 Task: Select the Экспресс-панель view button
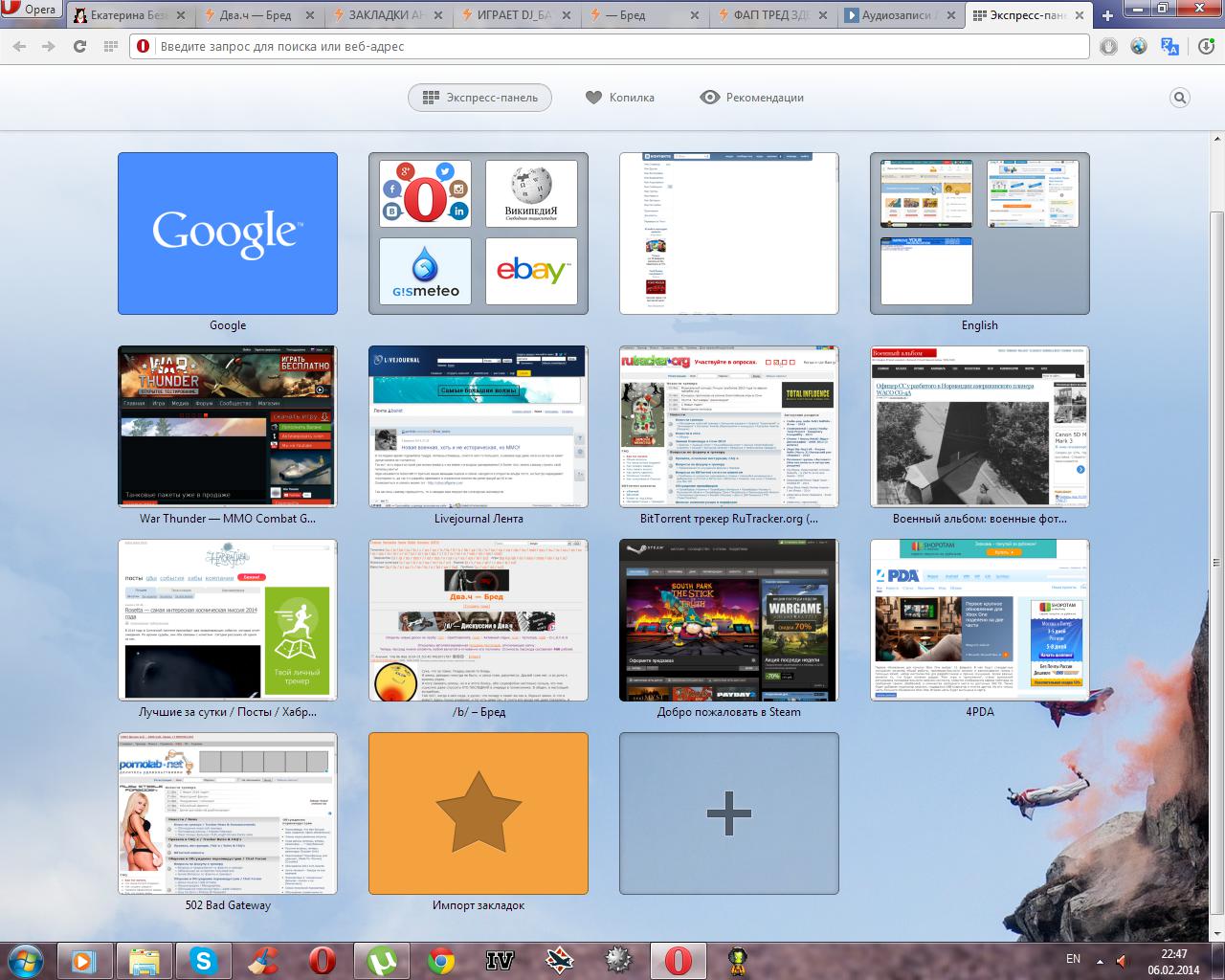pos(479,98)
